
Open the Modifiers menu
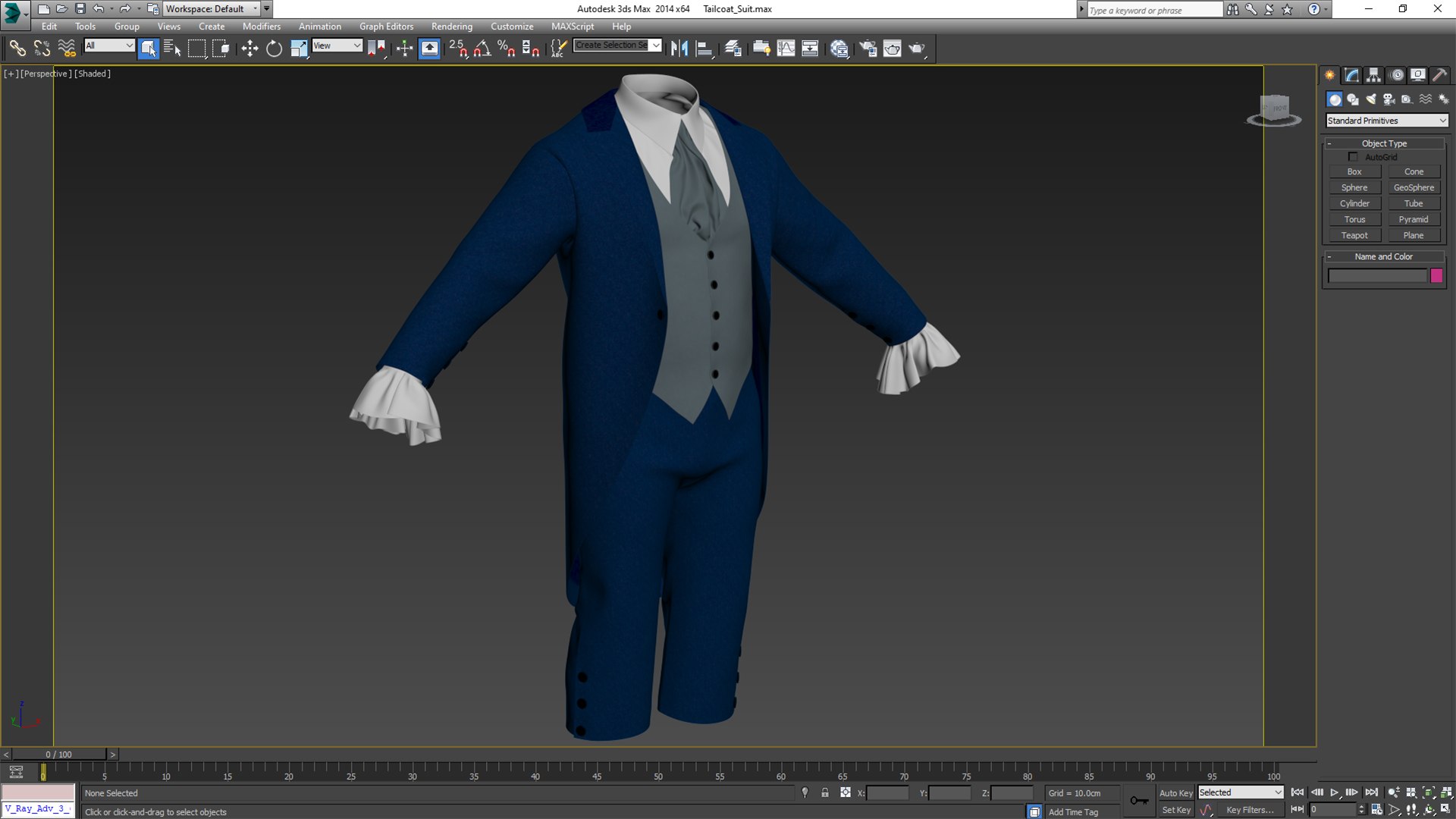click(261, 27)
